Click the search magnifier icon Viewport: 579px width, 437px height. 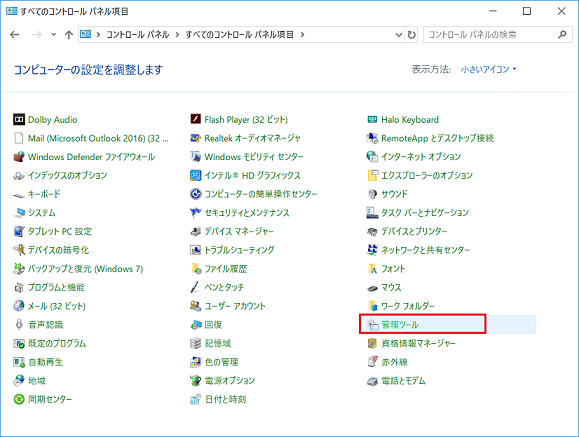pos(562,35)
